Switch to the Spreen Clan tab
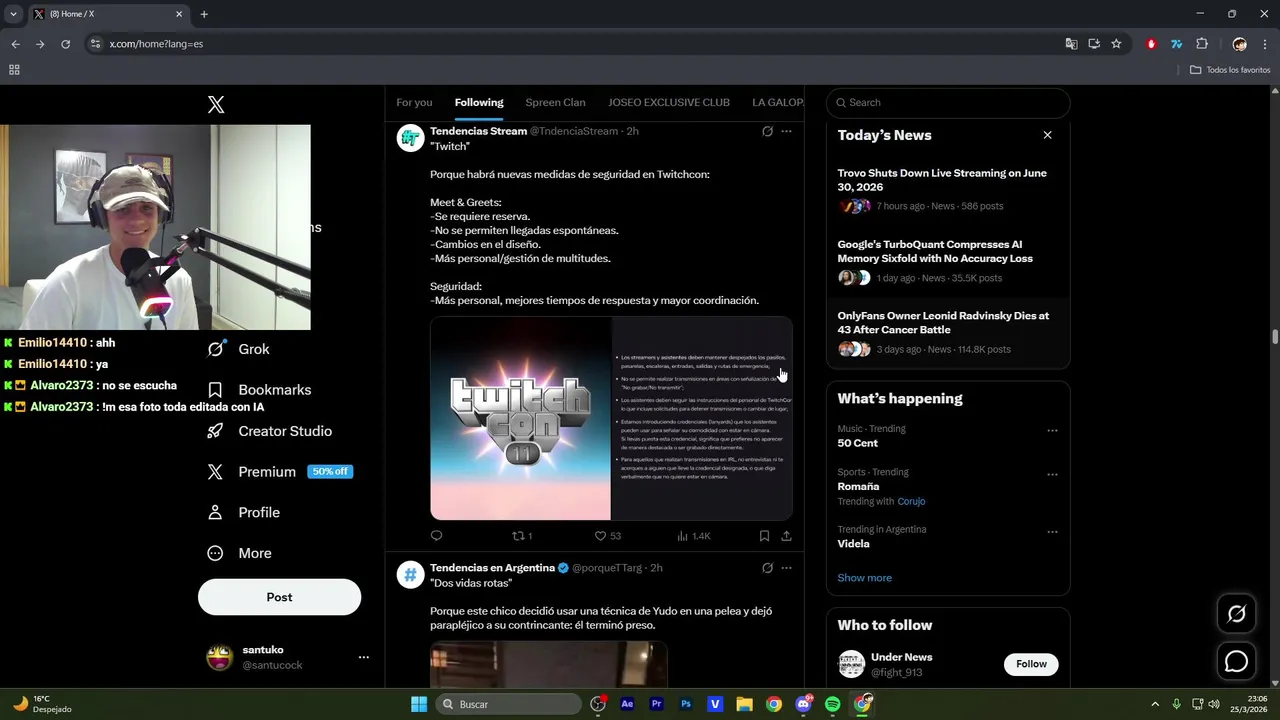This screenshot has height=720, width=1280. pyautogui.click(x=555, y=102)
